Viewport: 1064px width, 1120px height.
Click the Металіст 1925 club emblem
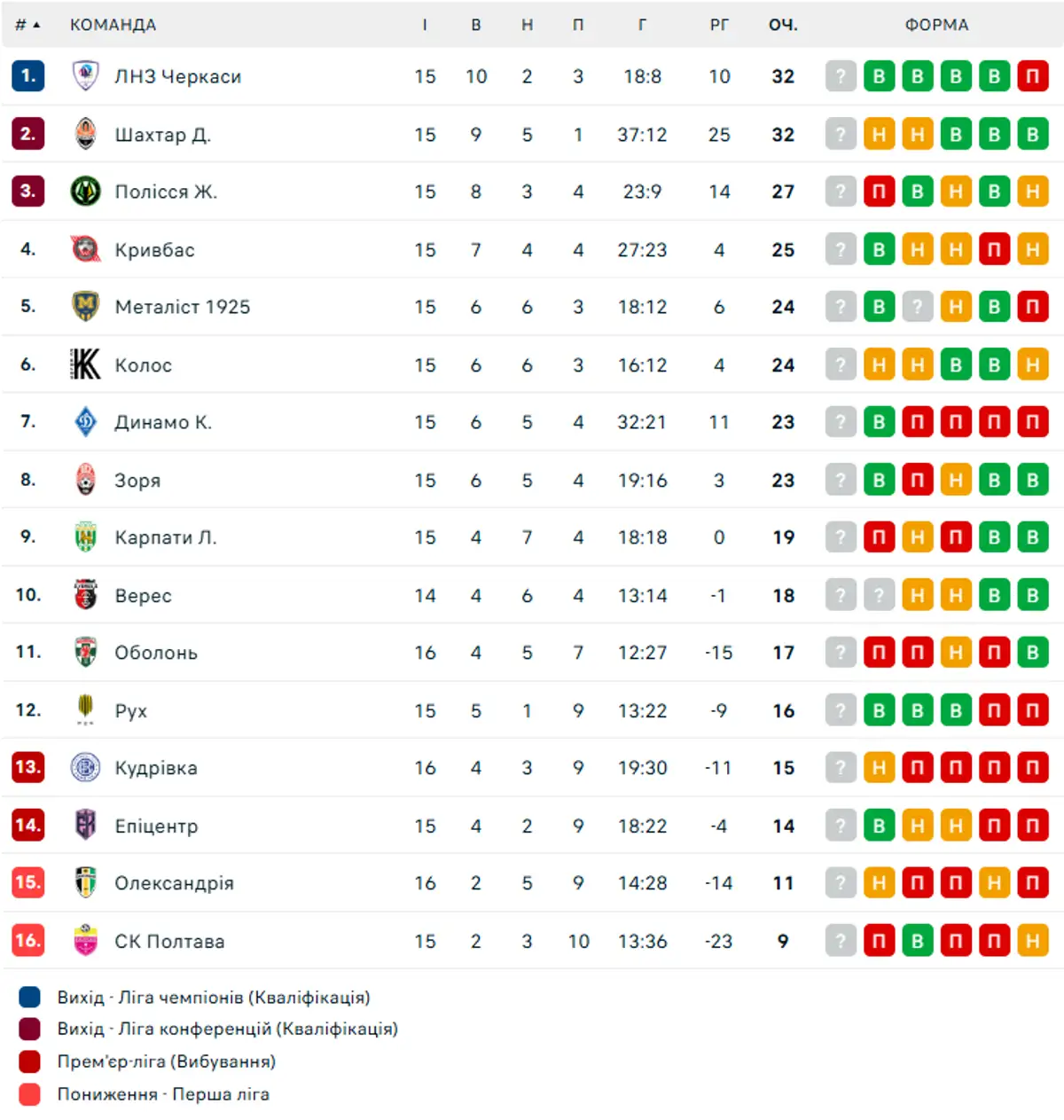point(85,307)
